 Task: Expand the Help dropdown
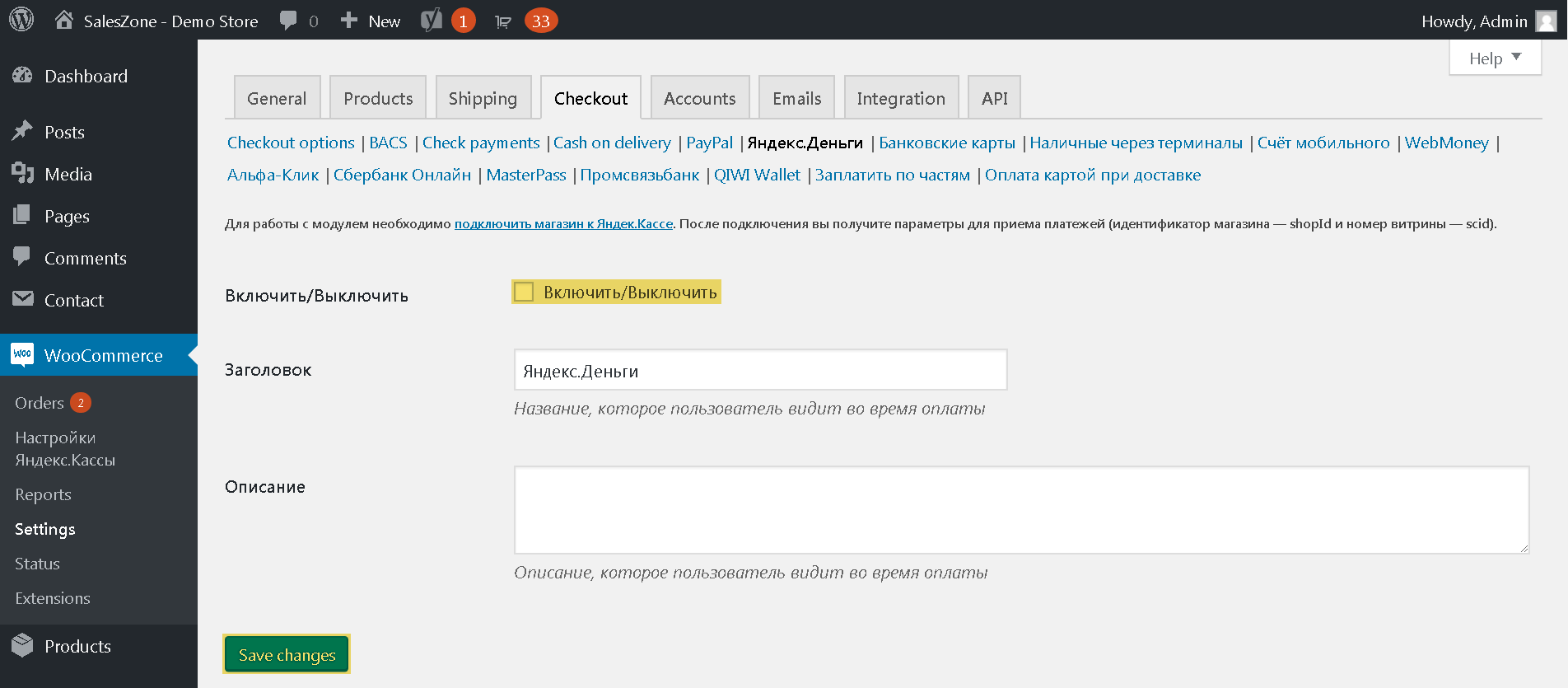tap(1496, 58)
